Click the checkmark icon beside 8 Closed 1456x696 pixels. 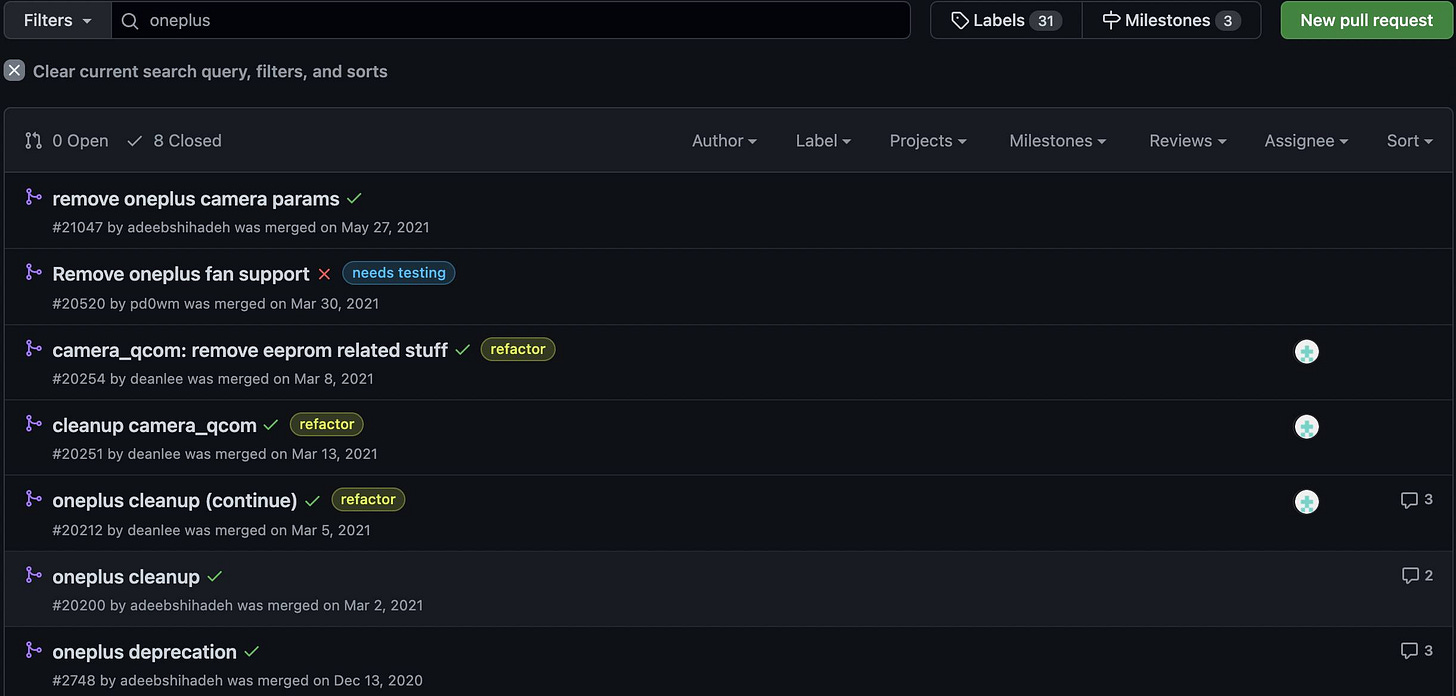point(135,141)
